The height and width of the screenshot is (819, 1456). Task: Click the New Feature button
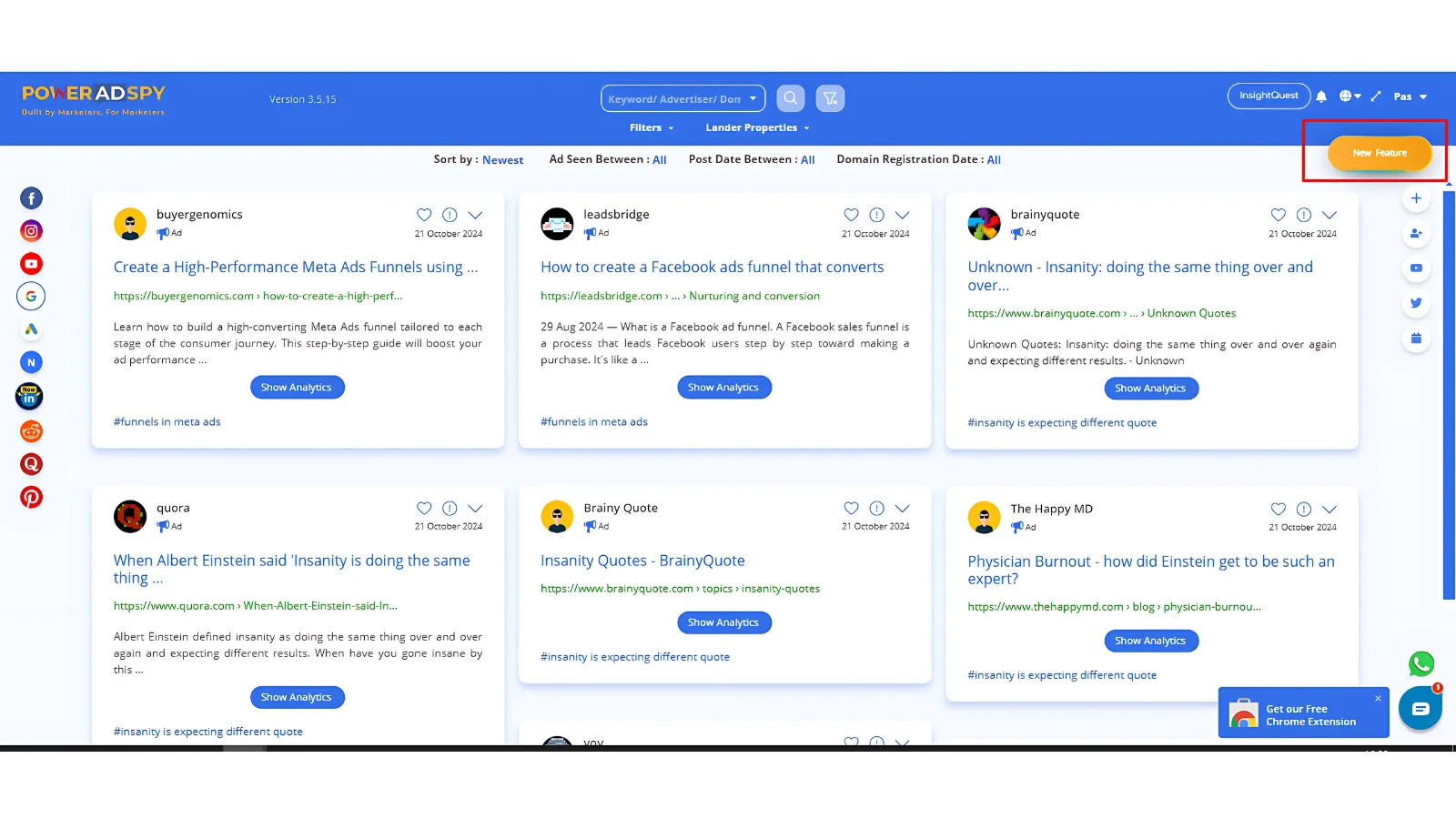[x=1380, y=153]
